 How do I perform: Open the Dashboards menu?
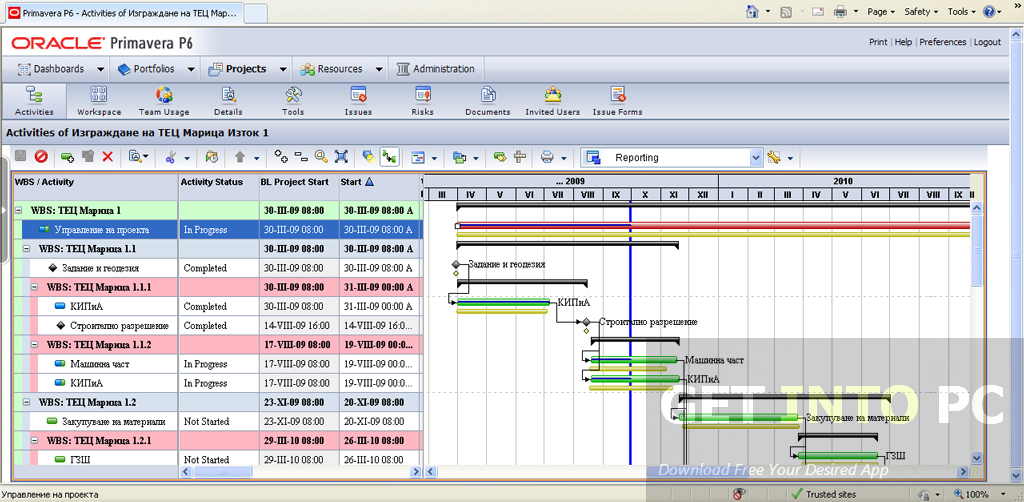(x=59, y=69)
